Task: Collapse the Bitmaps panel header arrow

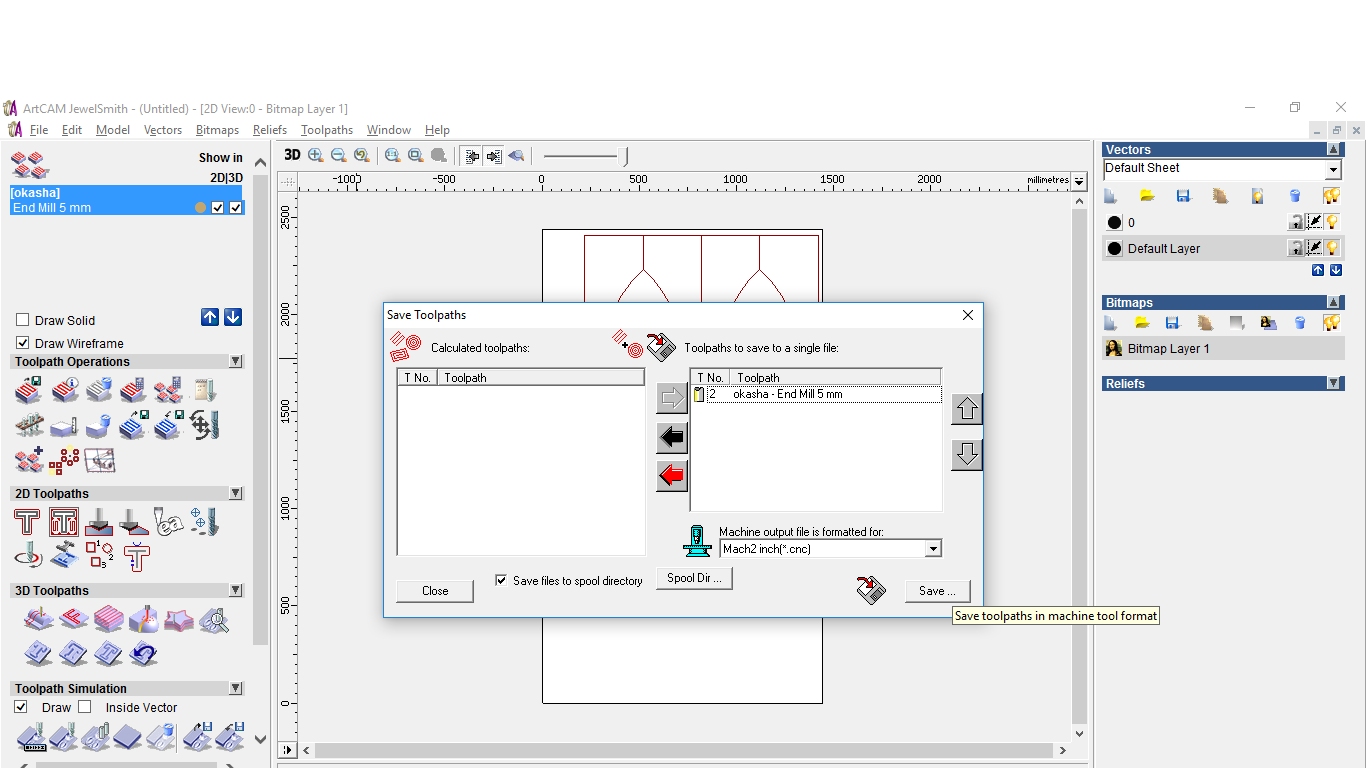Action: 1334,303
